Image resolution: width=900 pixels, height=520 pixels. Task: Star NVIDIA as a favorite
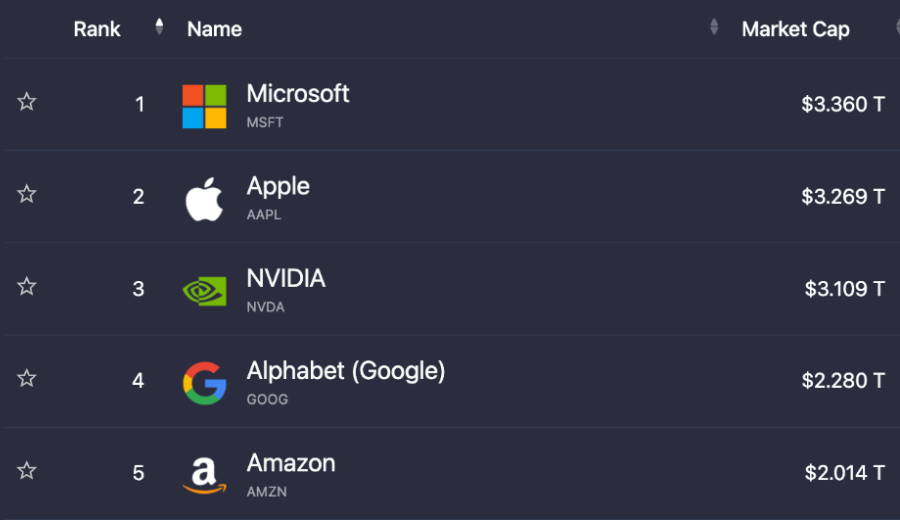pyautogui.click(x=26, y=286)
